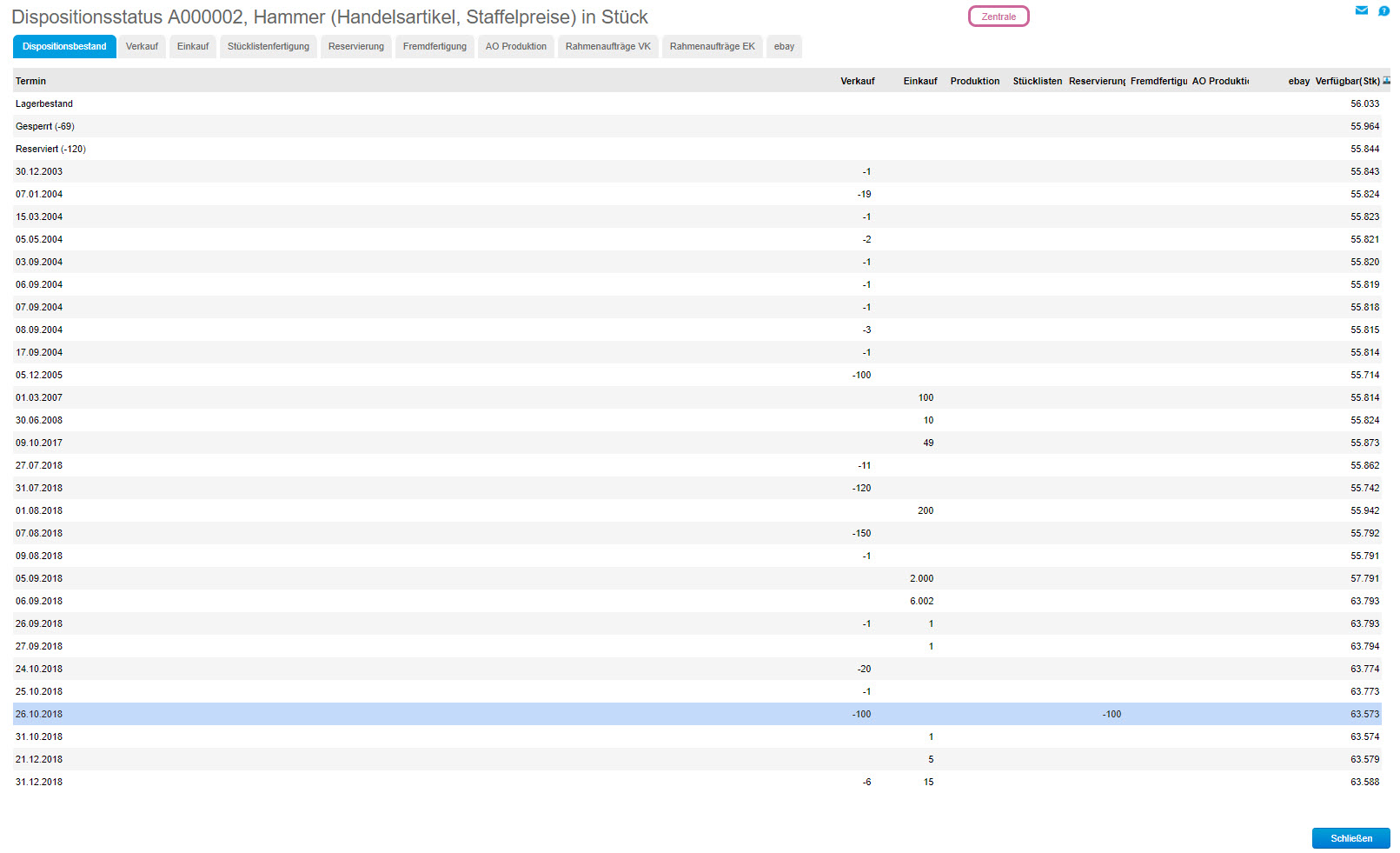The height and width of the screenshot is (853, 1400).
Task: Click the Zentrale button
Action: click(x=999, y=17)
